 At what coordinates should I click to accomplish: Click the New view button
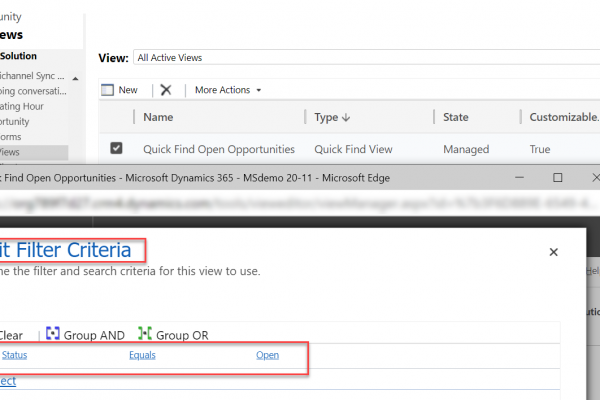point(119,90)
